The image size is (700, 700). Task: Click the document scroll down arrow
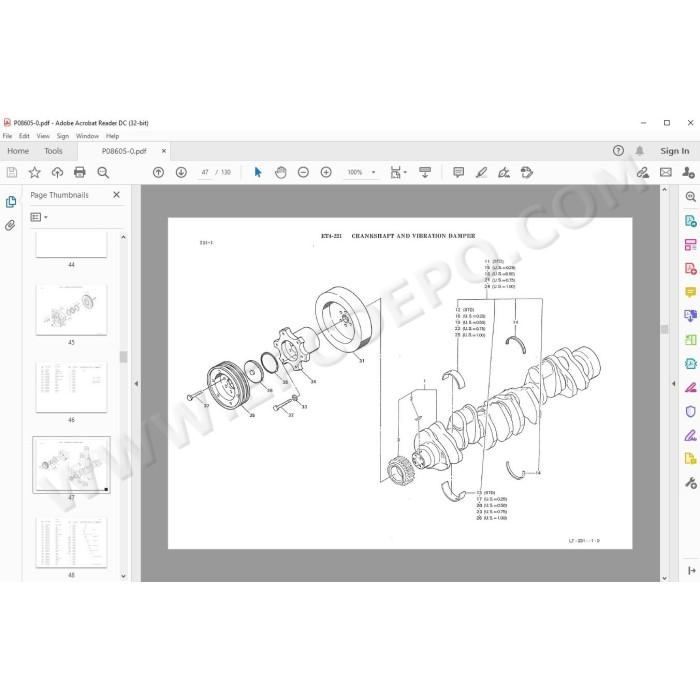pyautogui.click(x=664, y=578)
